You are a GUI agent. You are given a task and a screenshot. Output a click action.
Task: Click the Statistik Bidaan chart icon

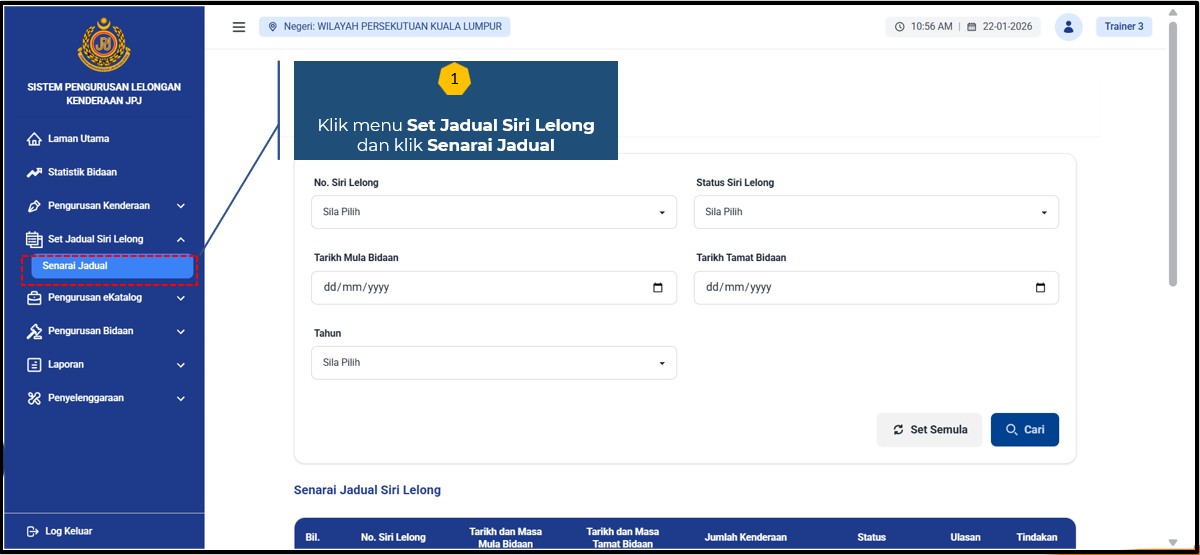point(34,172)
